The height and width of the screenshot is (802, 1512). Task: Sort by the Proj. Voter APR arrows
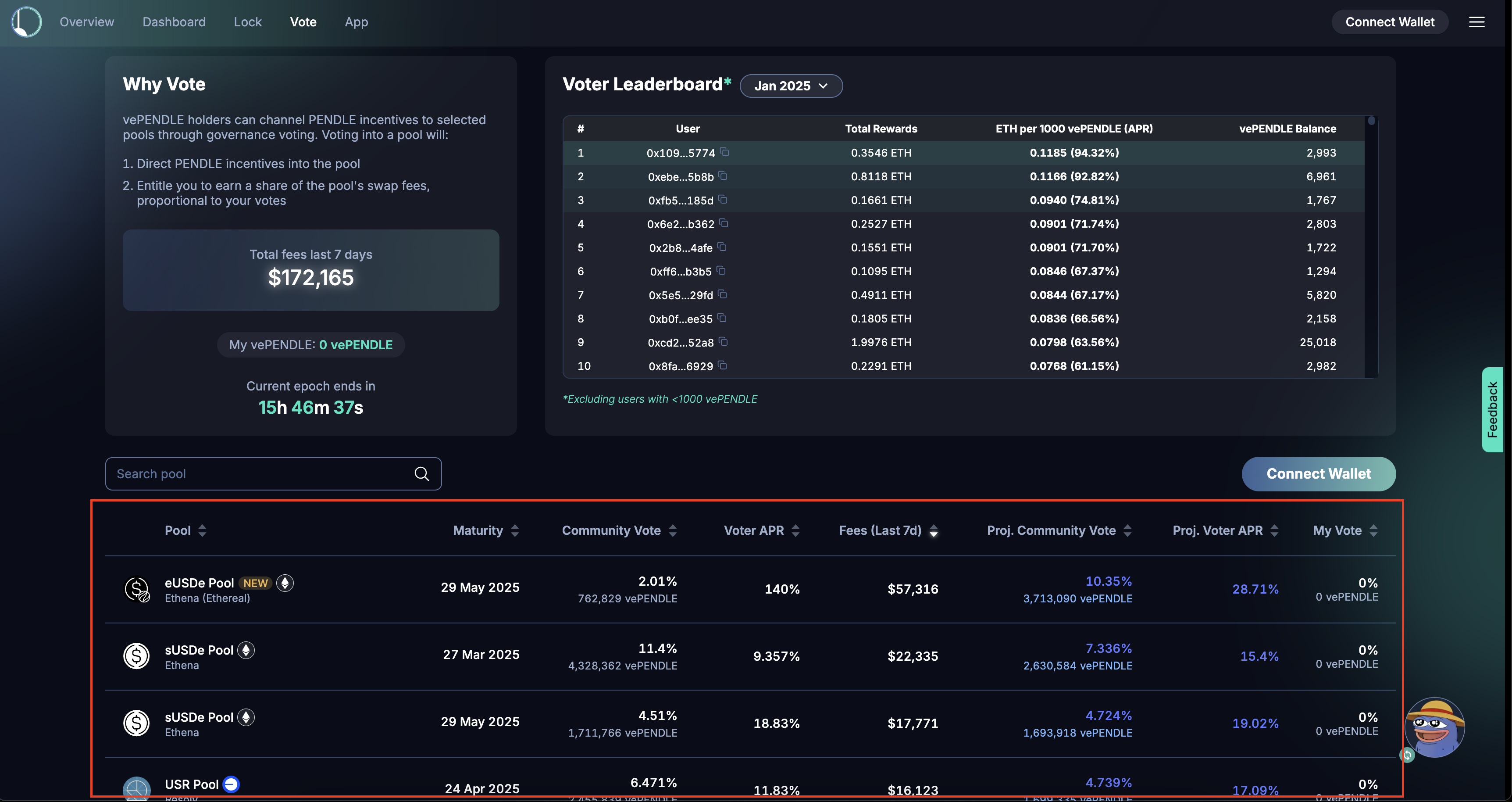pyautogui.click(x=1274, y=531)
